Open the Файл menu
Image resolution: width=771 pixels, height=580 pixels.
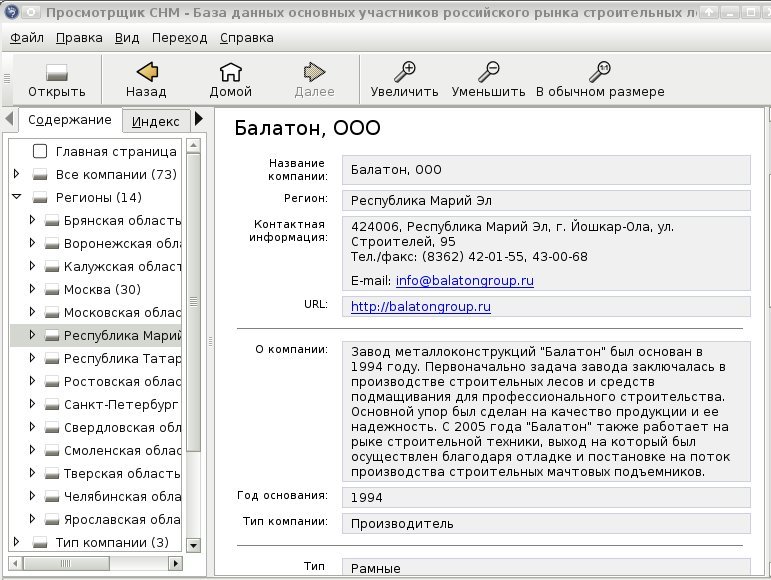pyautogui.click(x=27, y=38)
